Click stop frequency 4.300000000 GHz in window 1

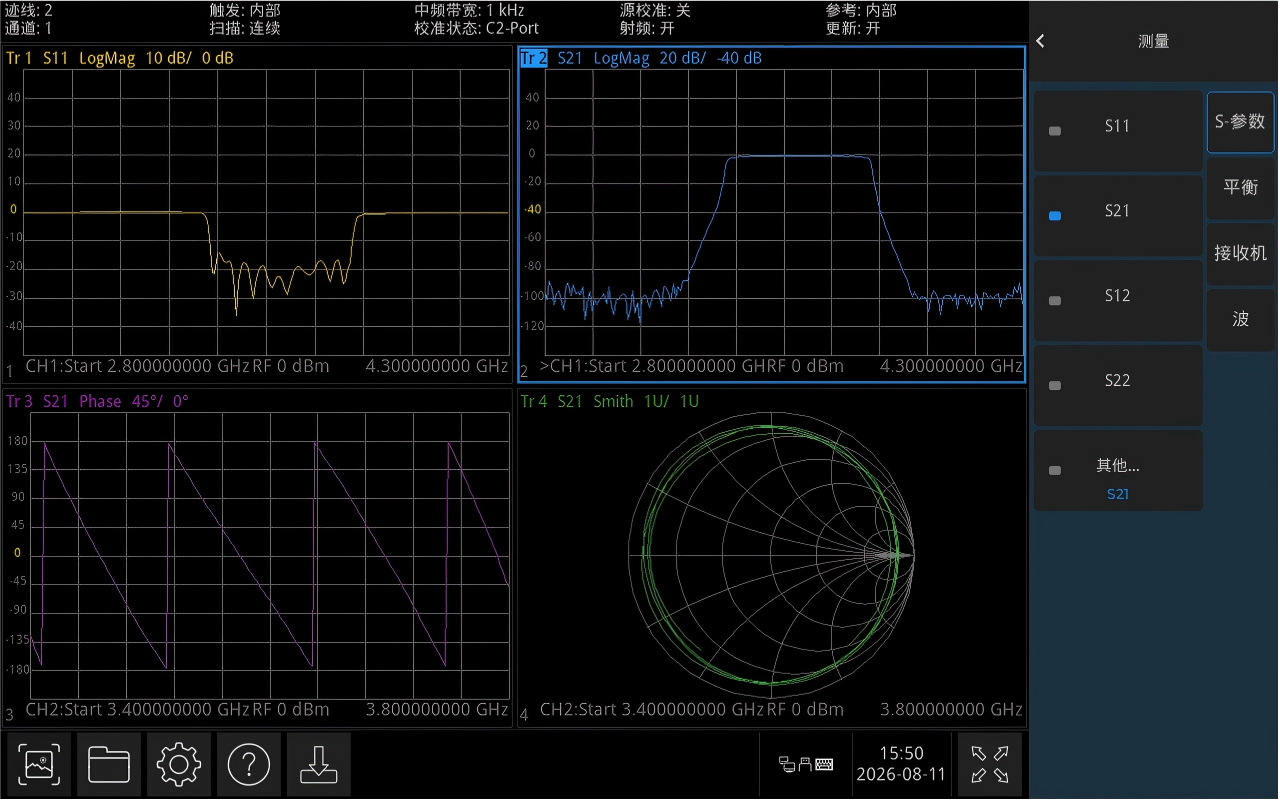[x=437, y=366]
